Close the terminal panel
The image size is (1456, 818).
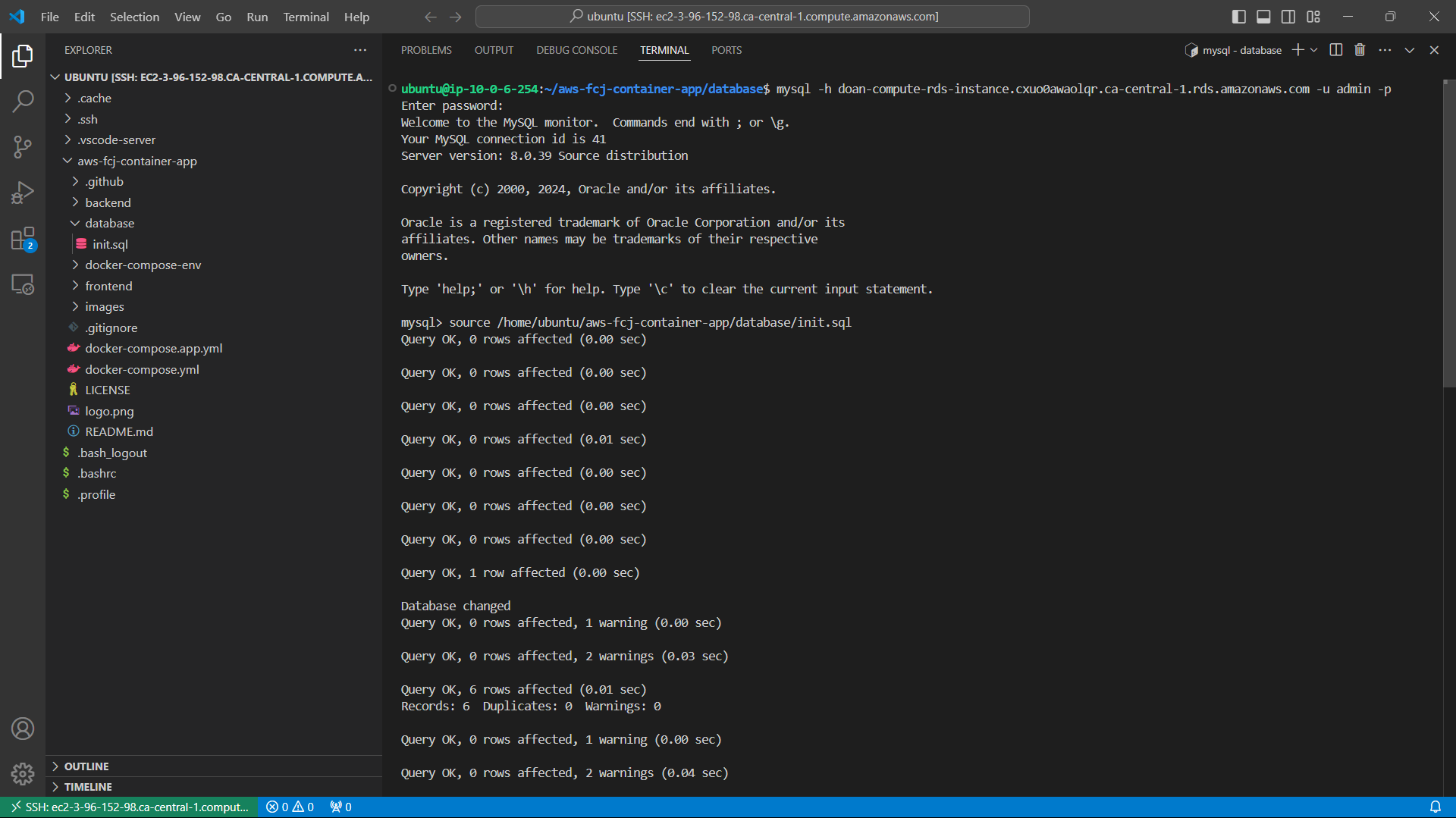coord(1434,50)
